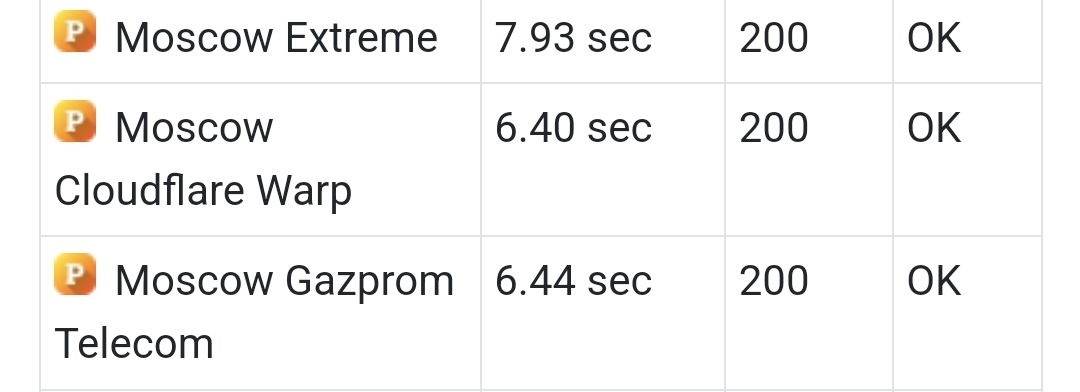Click the orange P icon beside Moscow Extreme
The width and height of the screenshot is (1080, 392).
click(75, 31)
